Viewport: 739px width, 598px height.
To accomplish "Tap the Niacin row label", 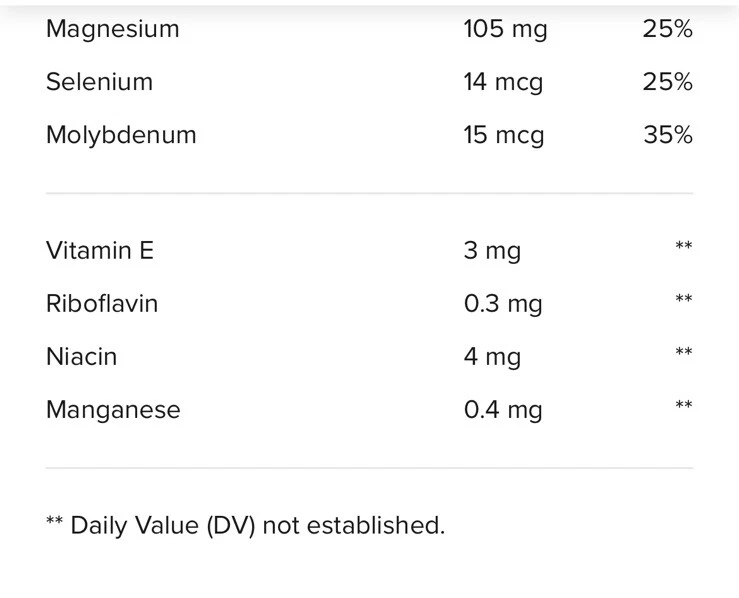I will point(81,356).
